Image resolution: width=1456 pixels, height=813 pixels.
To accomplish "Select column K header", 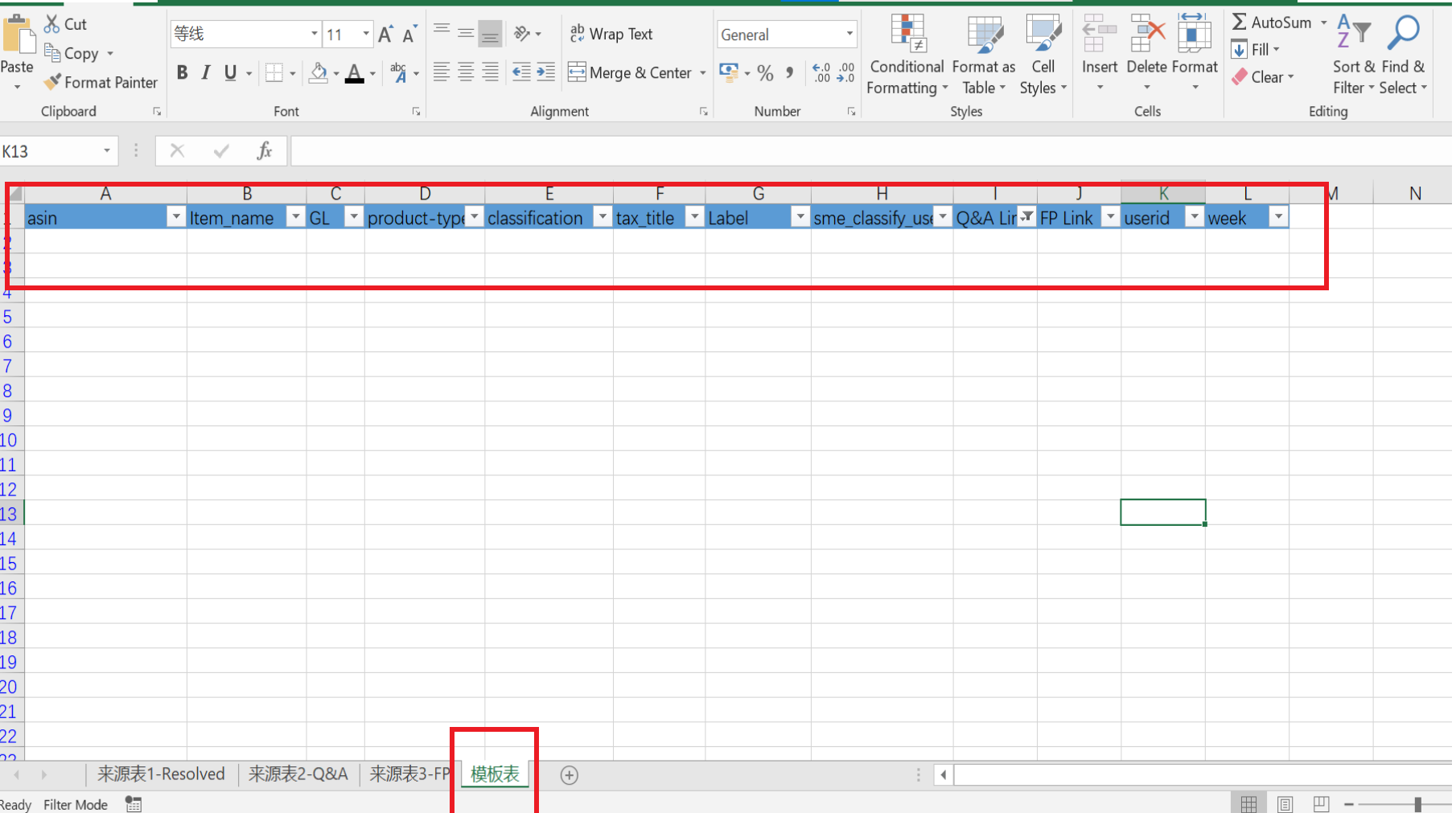I will pyautogui.click(x=1162, y=193).
